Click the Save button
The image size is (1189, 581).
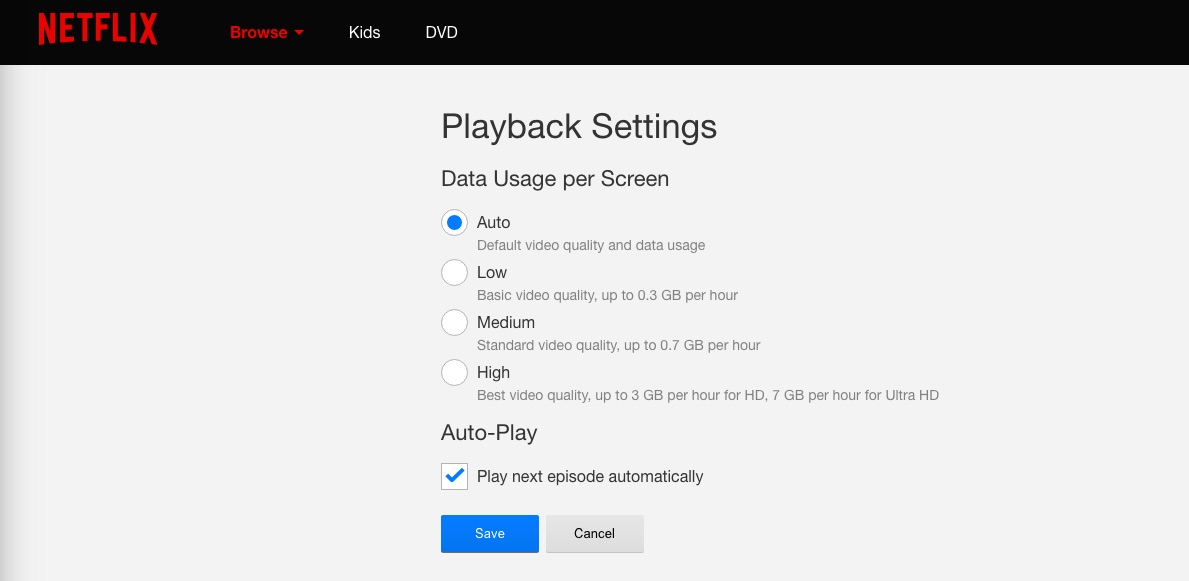[x=489, y=533]
